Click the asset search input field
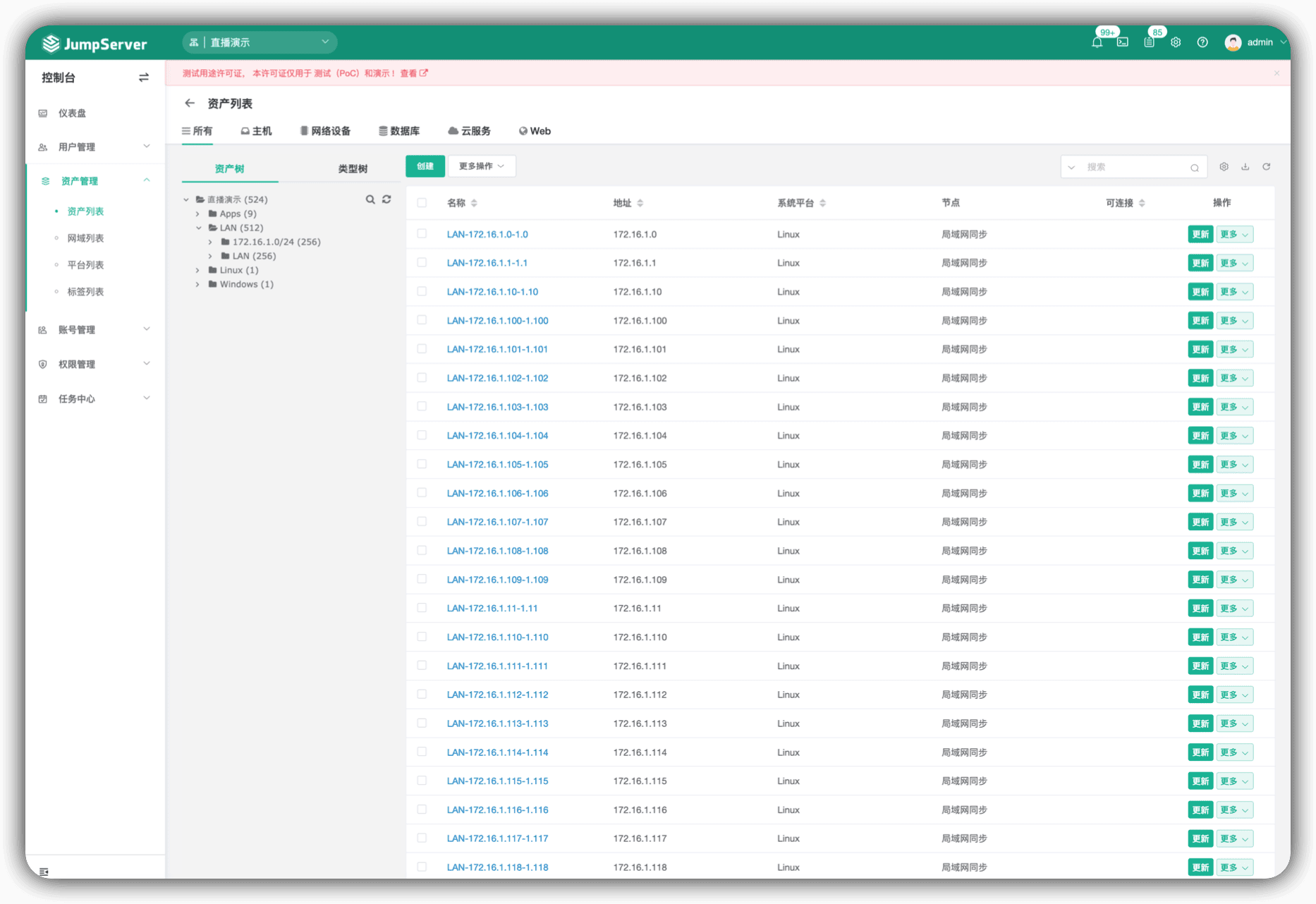 click(1137, 167)
